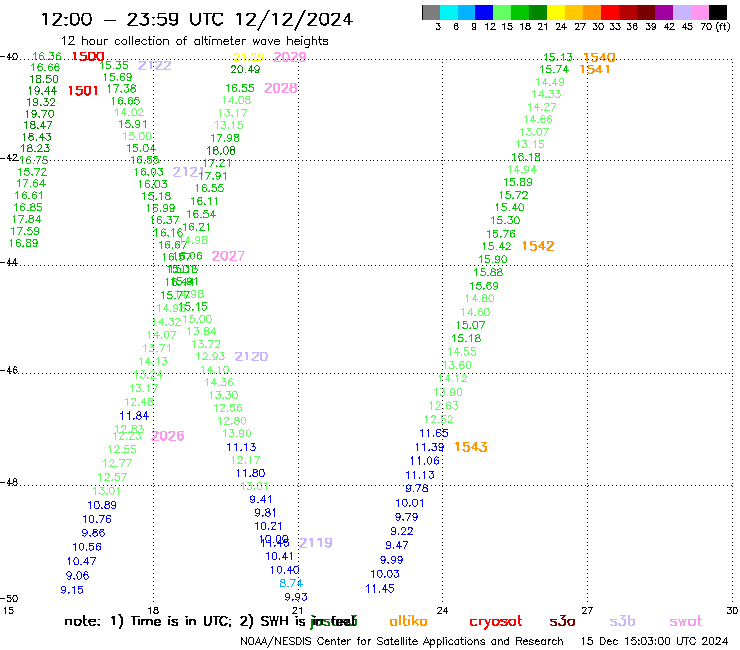Click the wave height value 19.44
The image size is (740, 650).
[42, 91]
